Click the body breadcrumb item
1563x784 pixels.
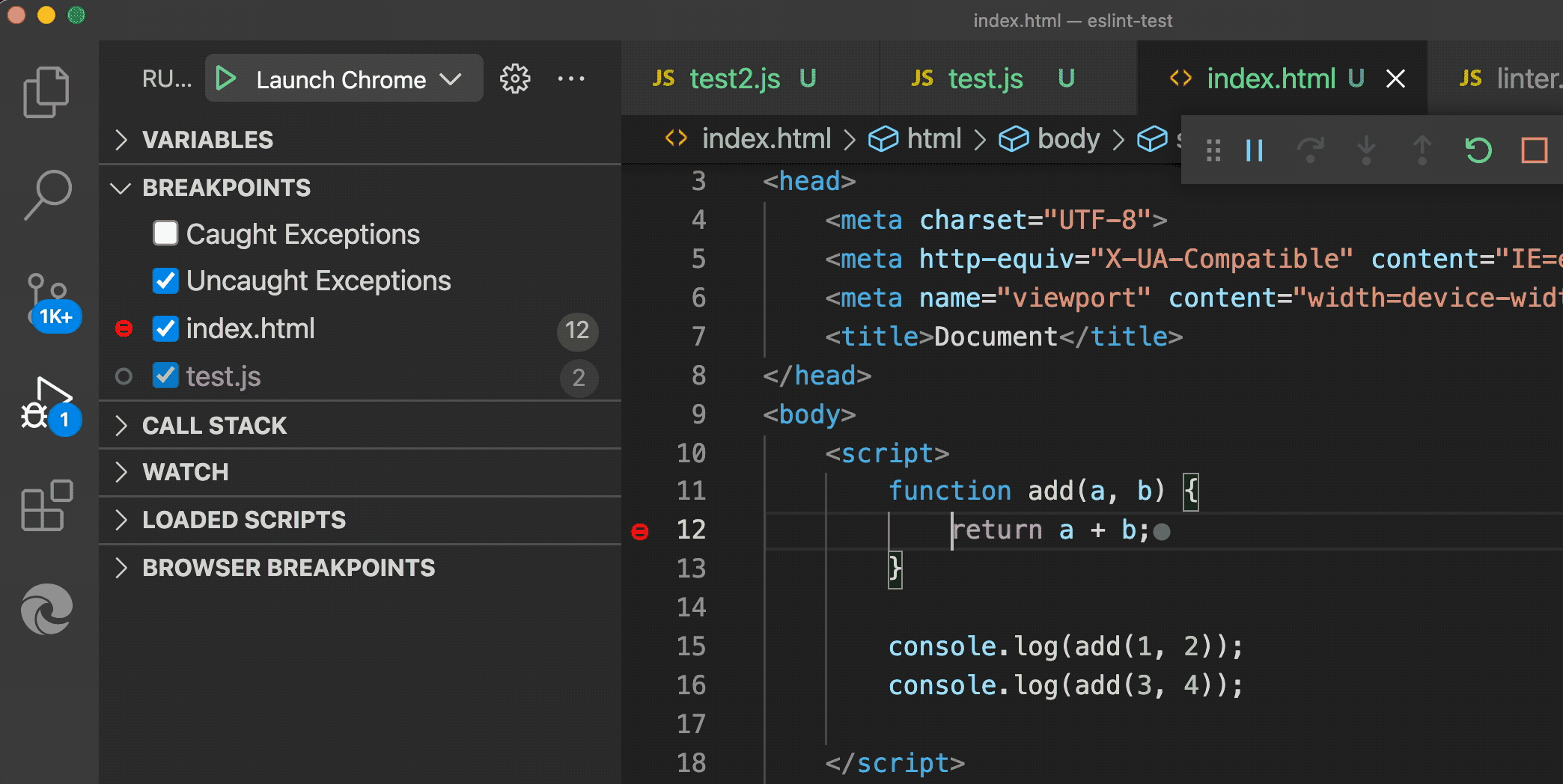pos(1068,139)
